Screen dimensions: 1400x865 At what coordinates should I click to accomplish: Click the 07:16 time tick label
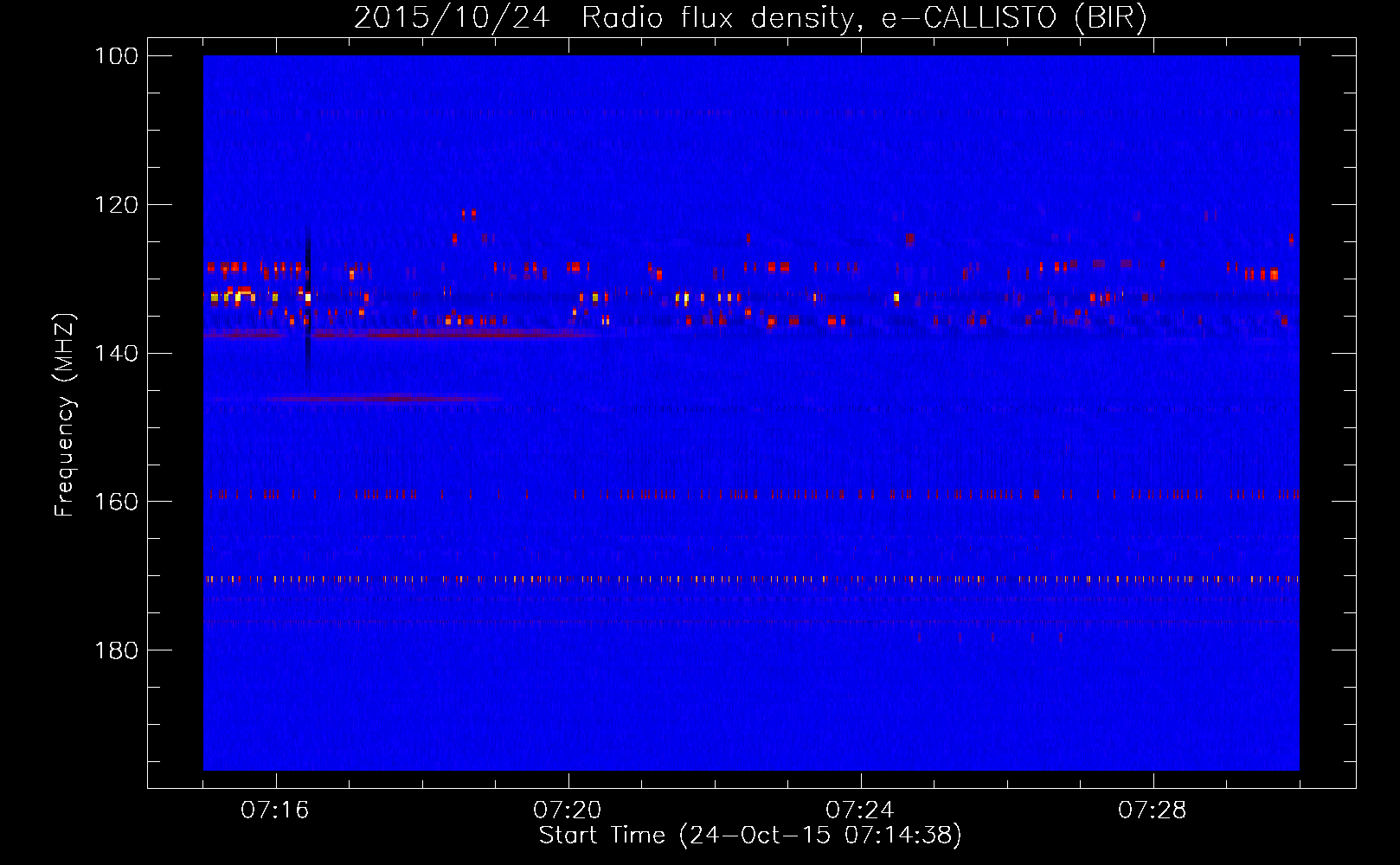275,811
